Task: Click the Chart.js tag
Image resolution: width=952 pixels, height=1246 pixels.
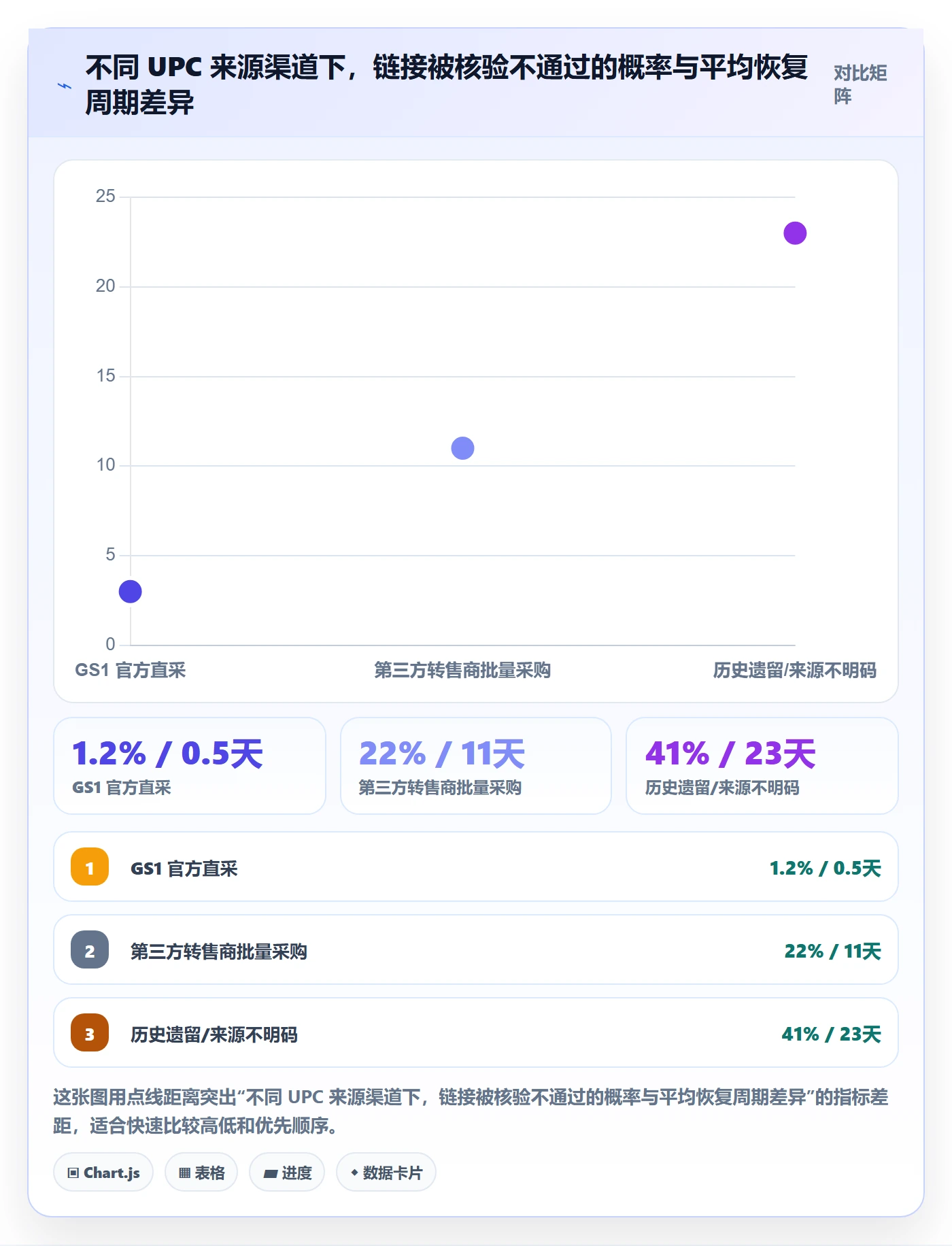Action: tap(103, 1173)
